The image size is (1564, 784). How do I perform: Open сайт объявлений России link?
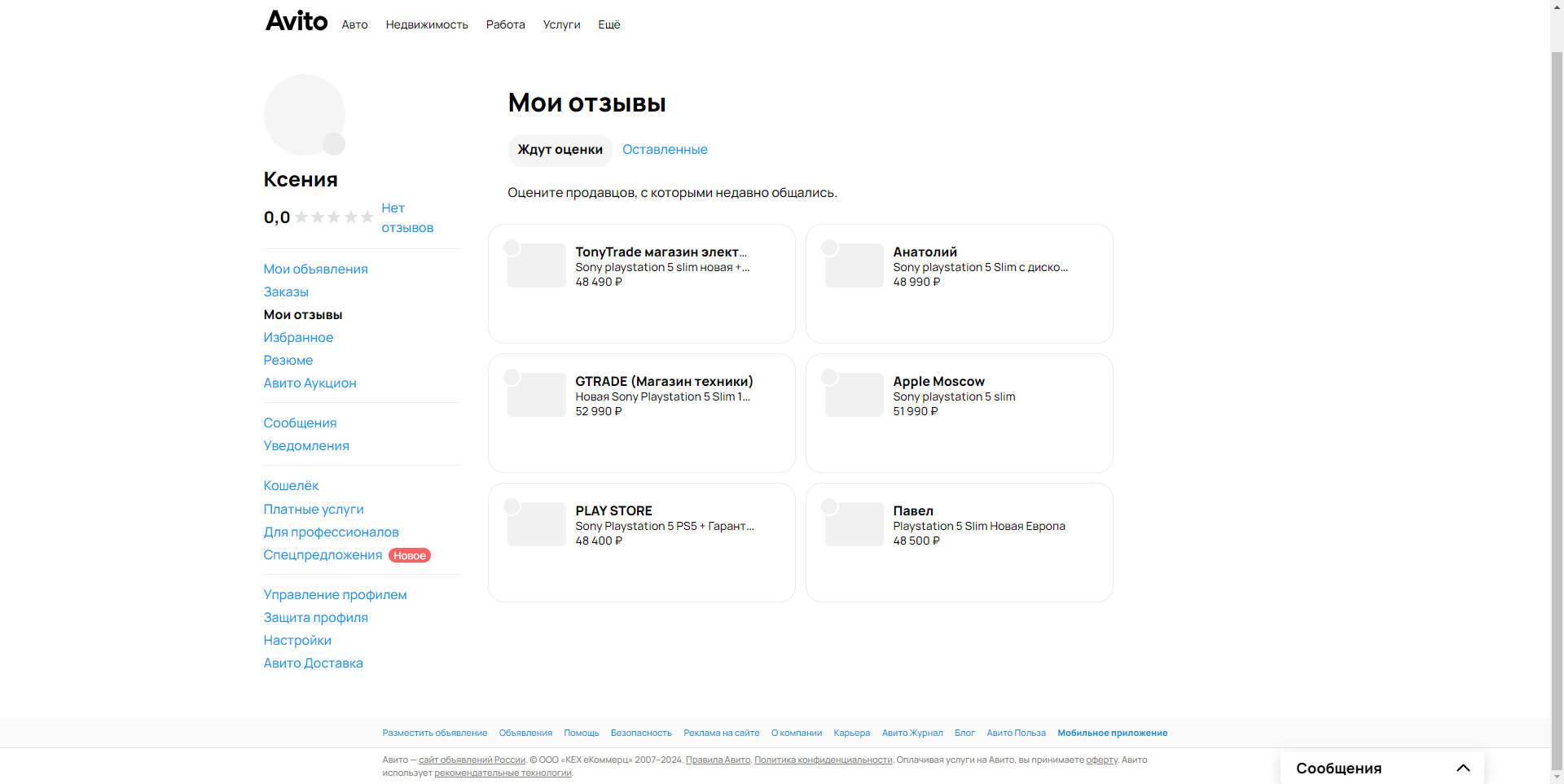pyautogui.click(x=472, y=760)
